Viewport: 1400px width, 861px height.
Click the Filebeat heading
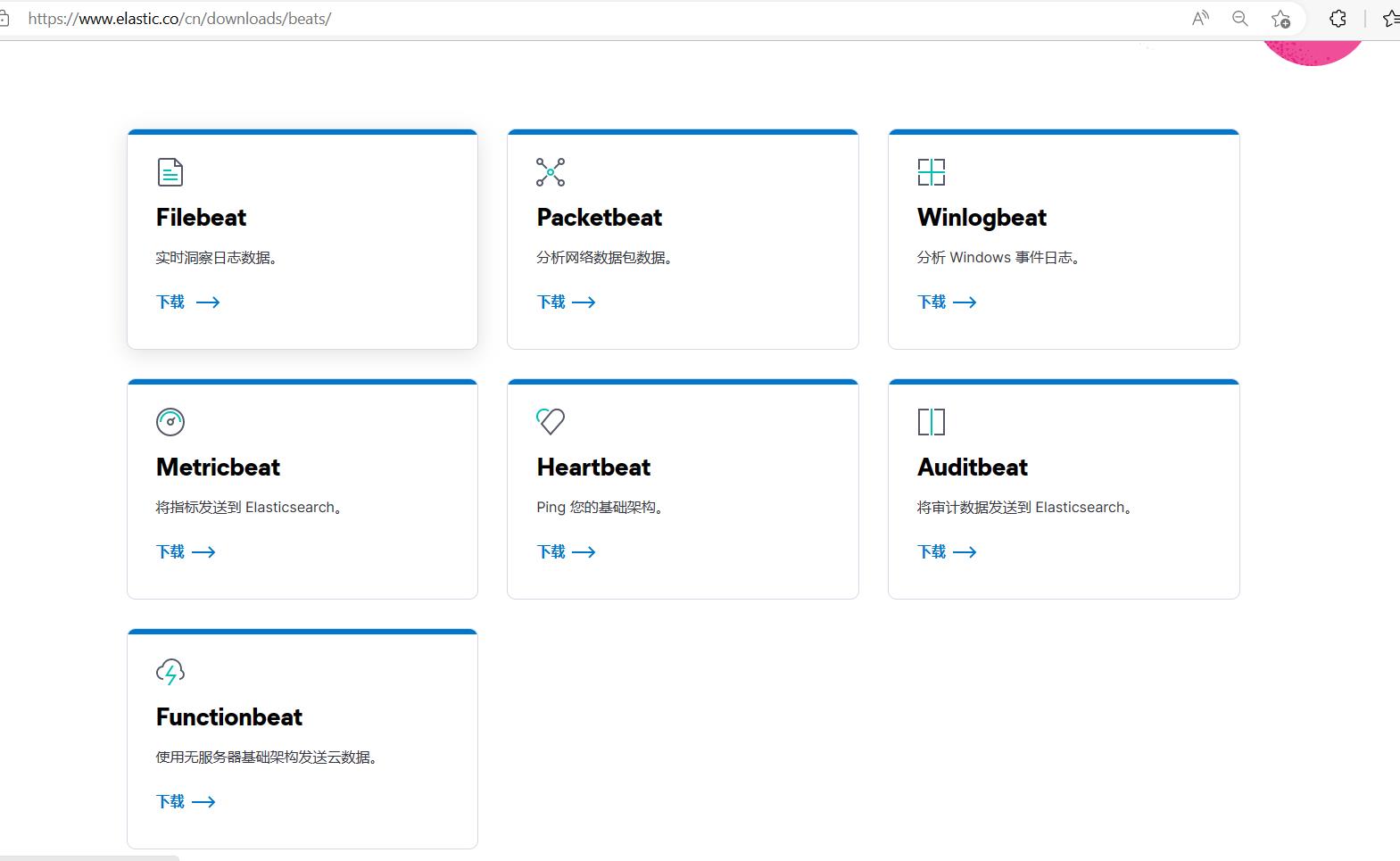[x=201, y=218]
